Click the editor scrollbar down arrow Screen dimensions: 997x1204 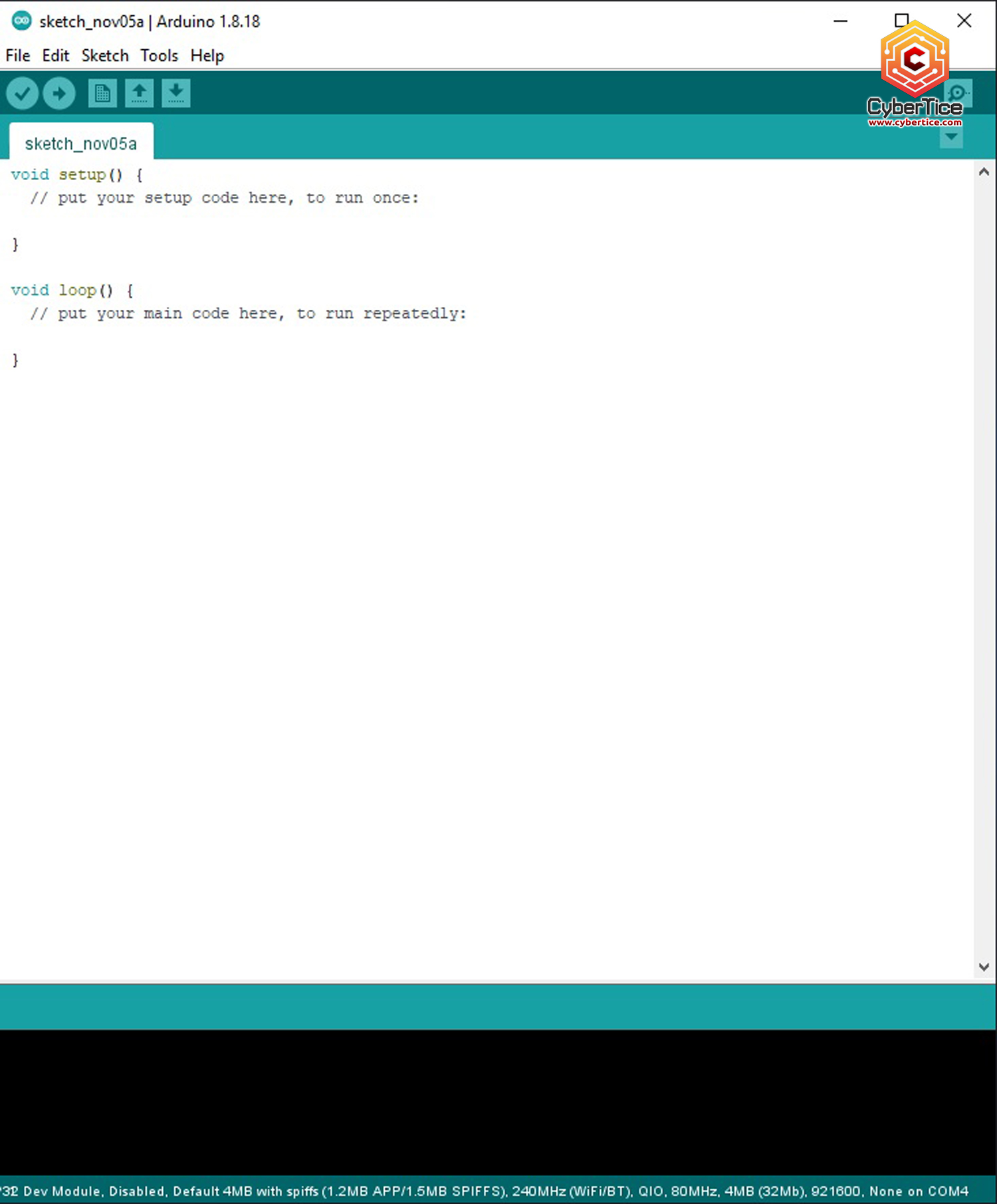tap(984, 967)
